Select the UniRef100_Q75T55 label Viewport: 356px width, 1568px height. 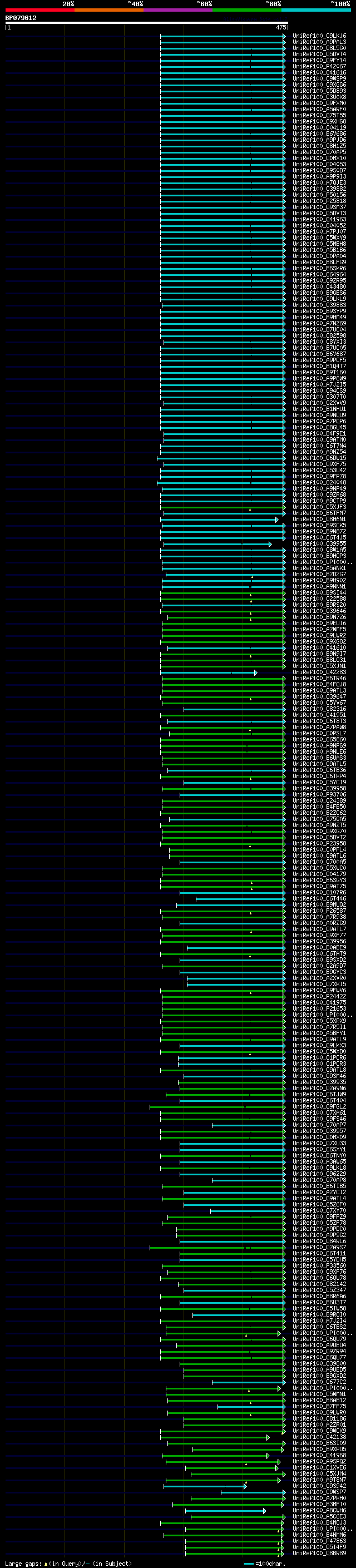(x=319, y=115)
